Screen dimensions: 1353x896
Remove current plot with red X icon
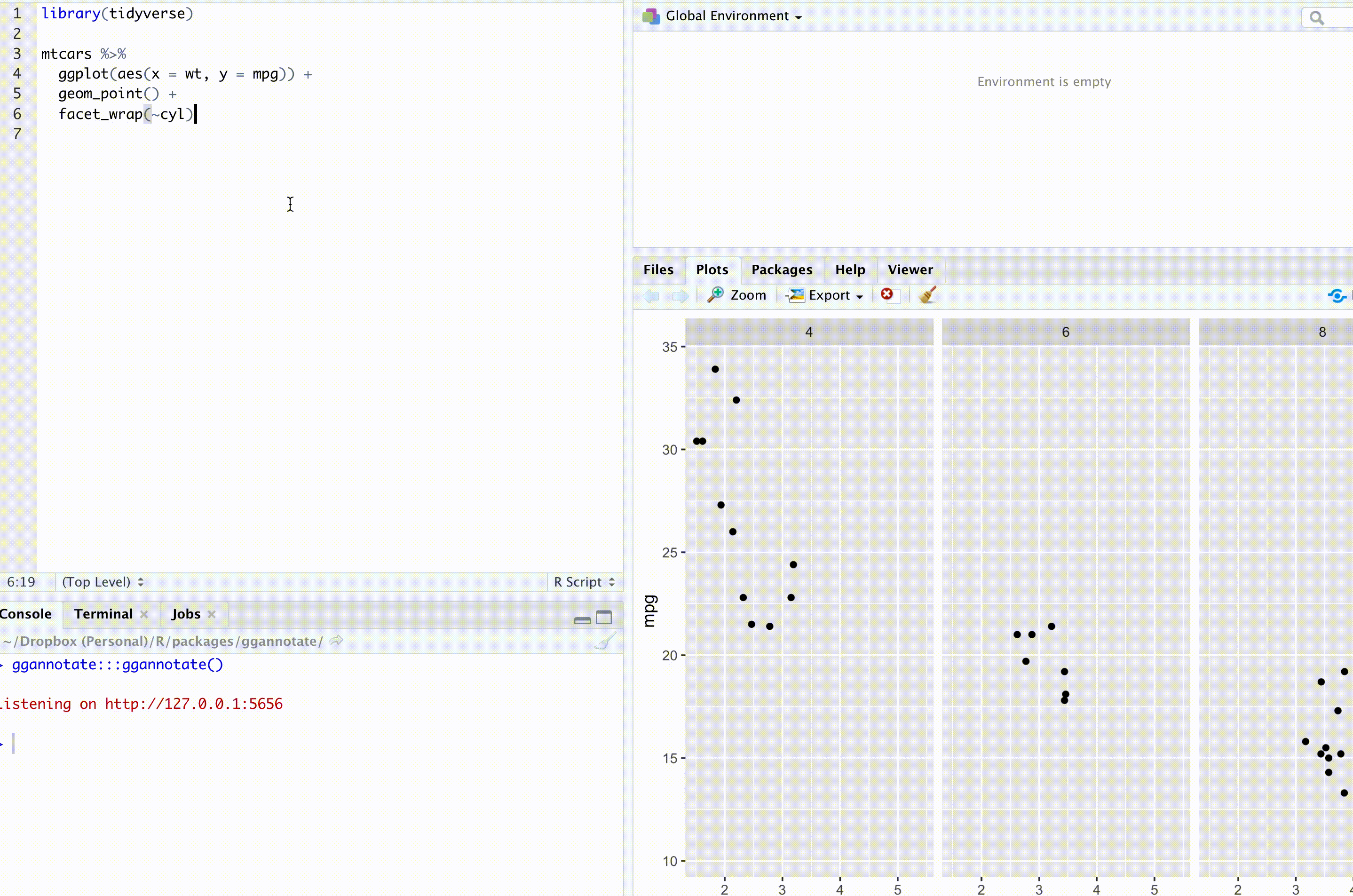[x=887, y=294]
